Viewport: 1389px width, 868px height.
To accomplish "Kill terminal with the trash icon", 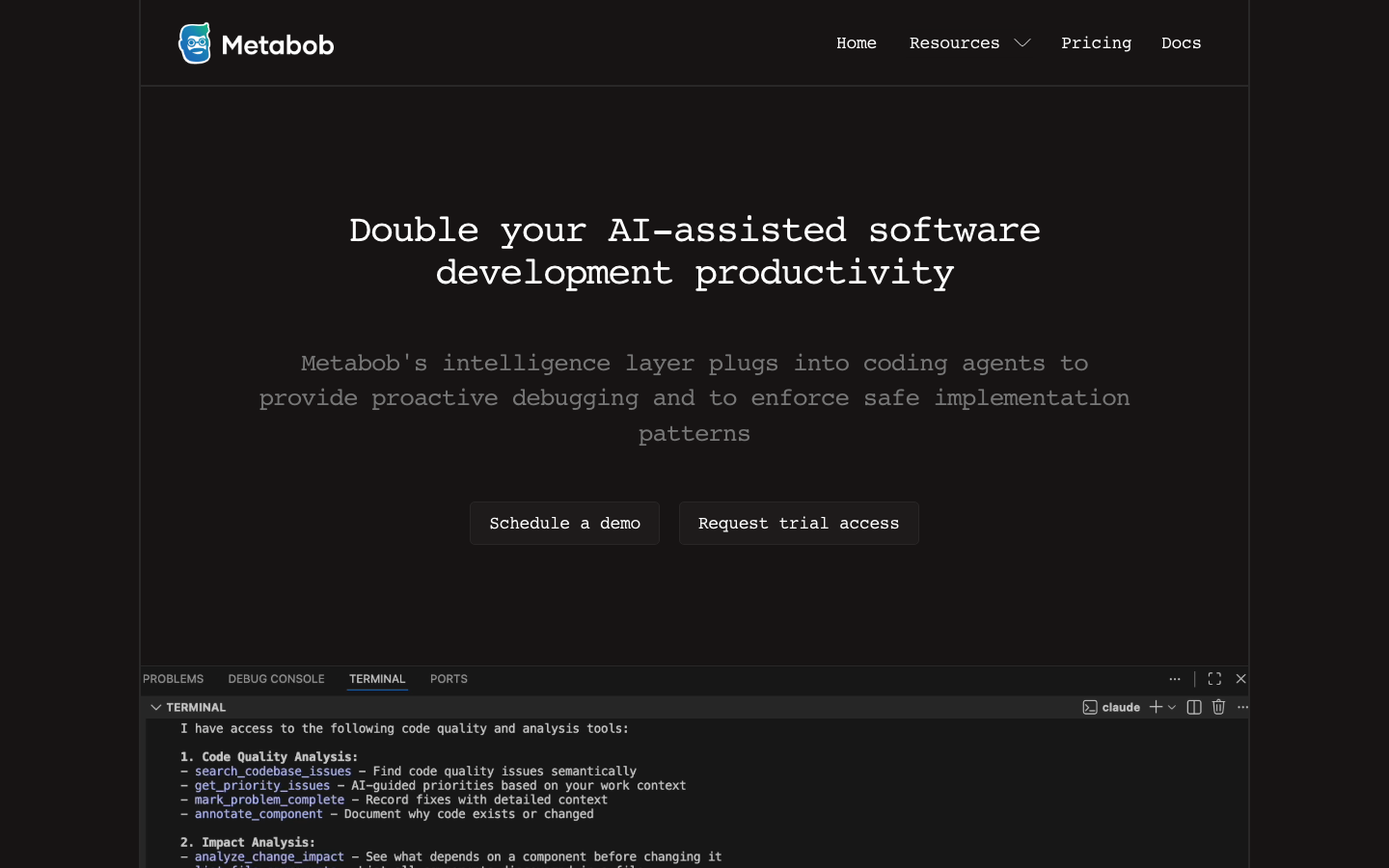I will (x=1218, y=707).
